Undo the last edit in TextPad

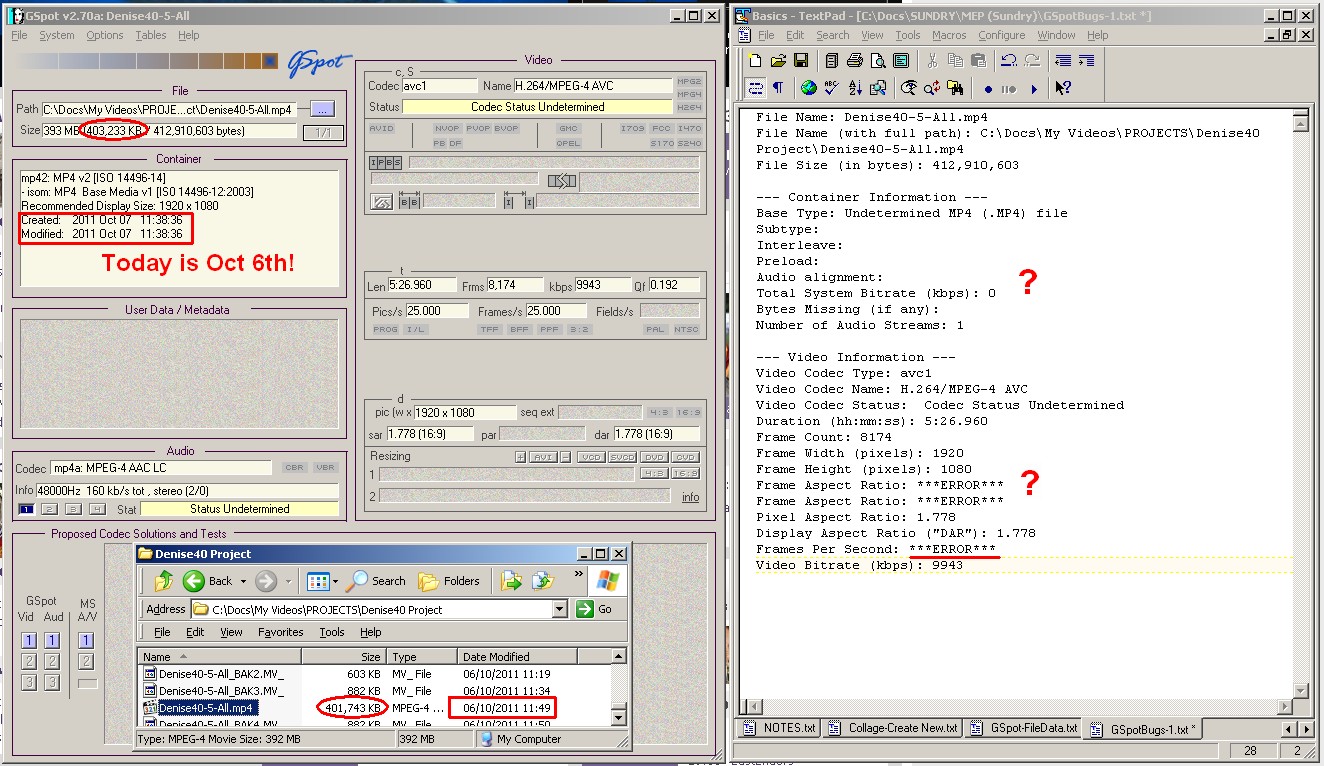[x=1009, y=61]
